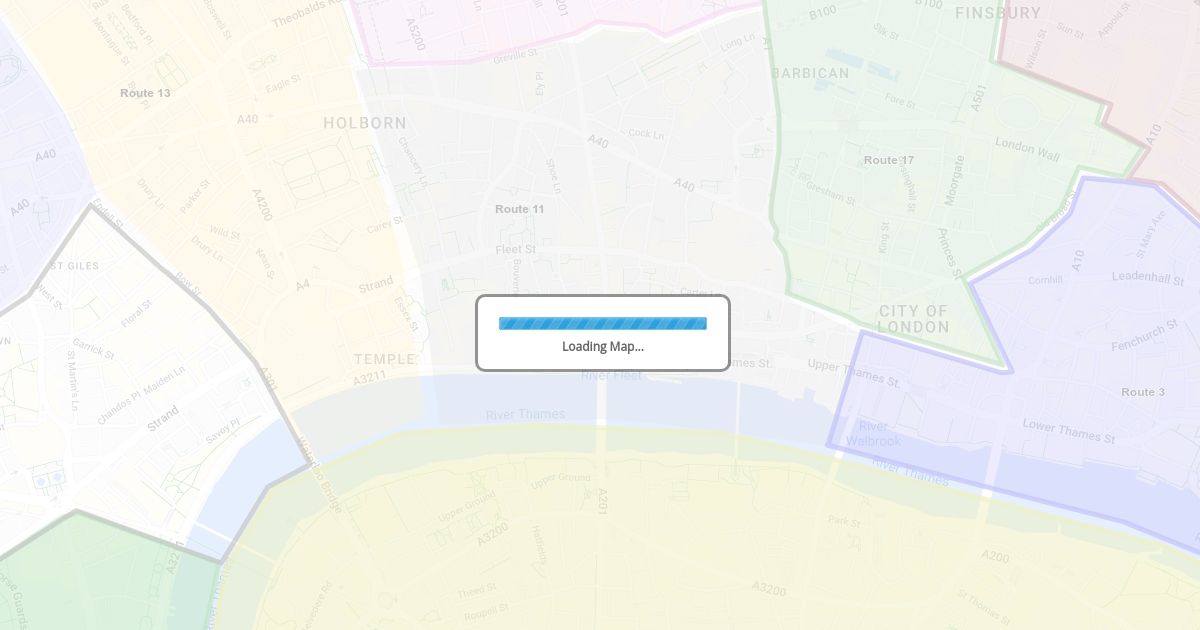Screen dimensions: 1200x630
Task: Select the Route 13 label
Action: pos(145,93)
